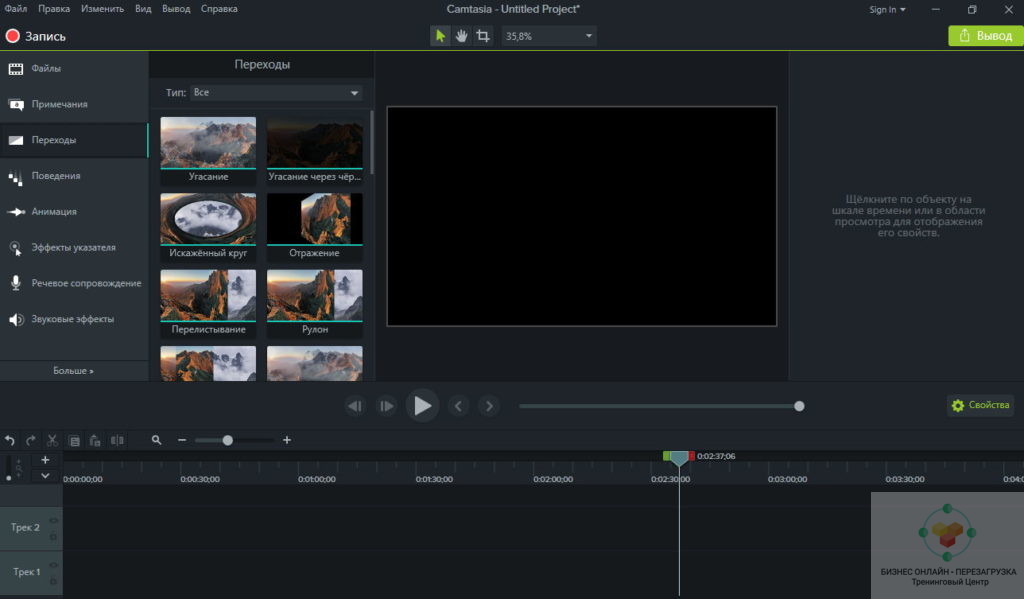Toggle visibility eye on Трек 2
The height and width of the screenshot is (599, 1024).
[x=54, y=520]
